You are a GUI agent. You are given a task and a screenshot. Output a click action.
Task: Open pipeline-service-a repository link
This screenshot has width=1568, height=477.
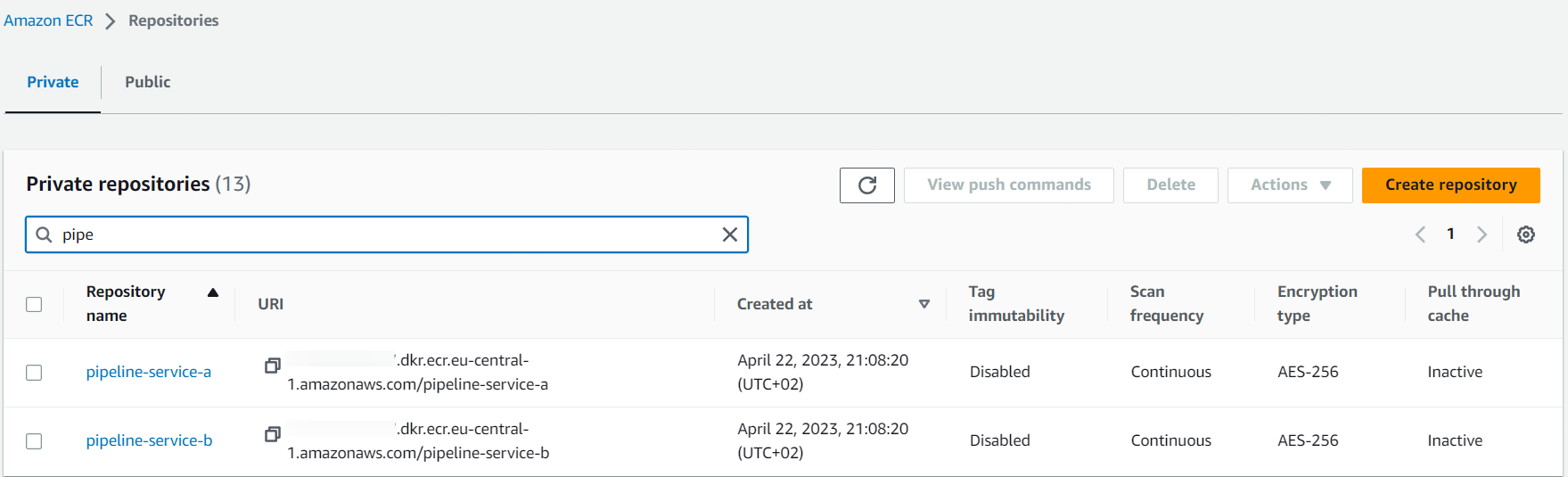[149, 372]
